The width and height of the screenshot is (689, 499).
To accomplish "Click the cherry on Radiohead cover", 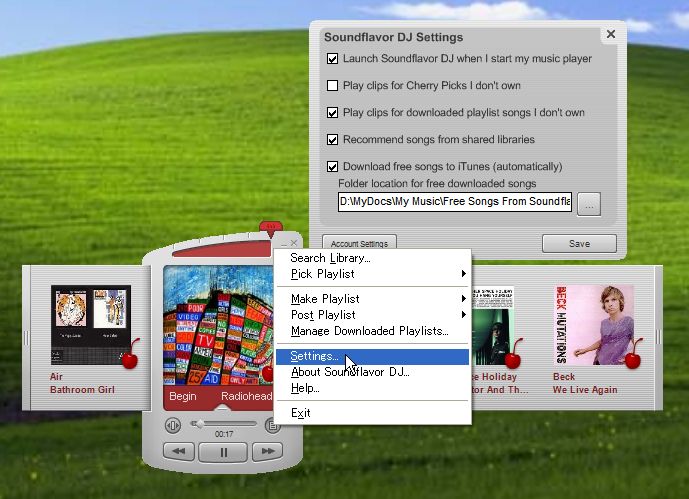I will [x=268, y=372].
